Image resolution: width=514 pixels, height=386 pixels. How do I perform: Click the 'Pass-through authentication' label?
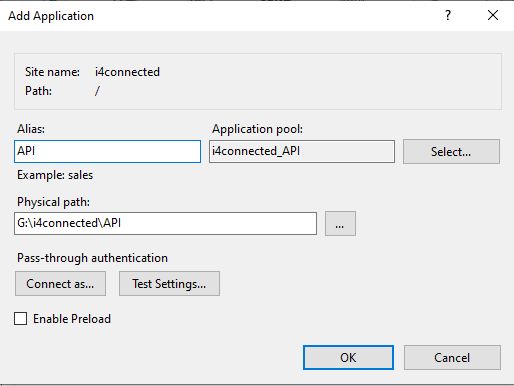coord(92,258)
